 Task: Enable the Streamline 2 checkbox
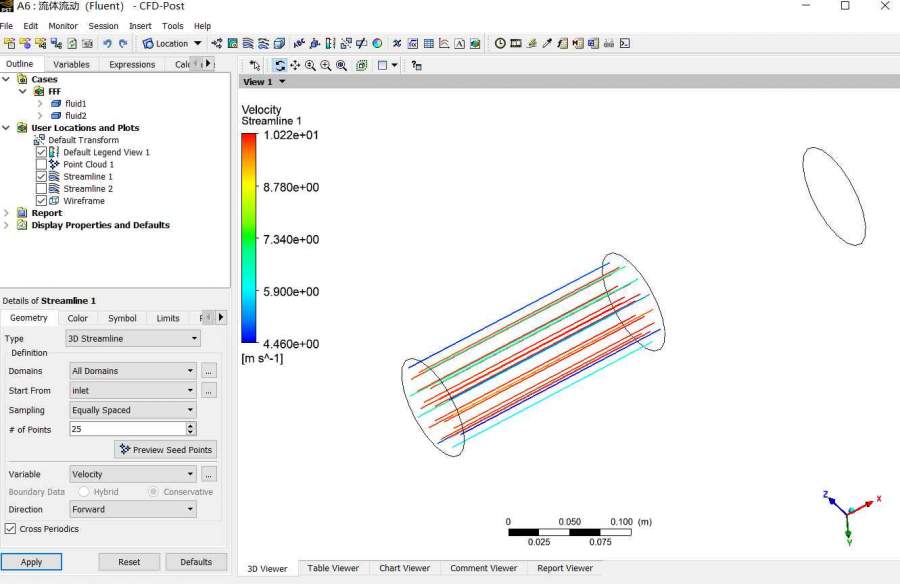41,189
